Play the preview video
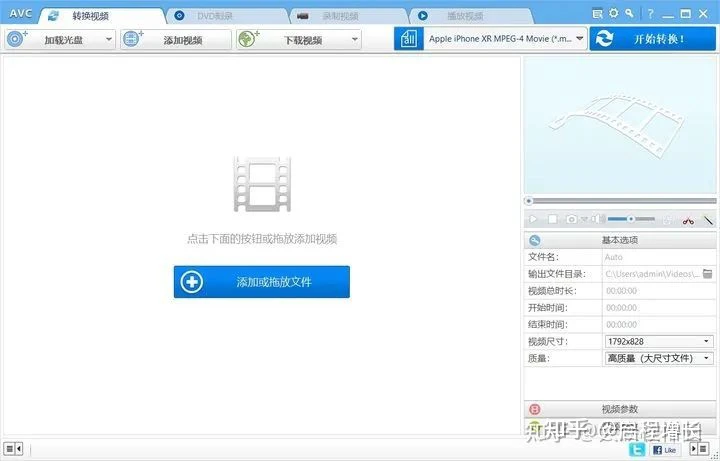The image size is (720, 461). click(x=533, y=219)
